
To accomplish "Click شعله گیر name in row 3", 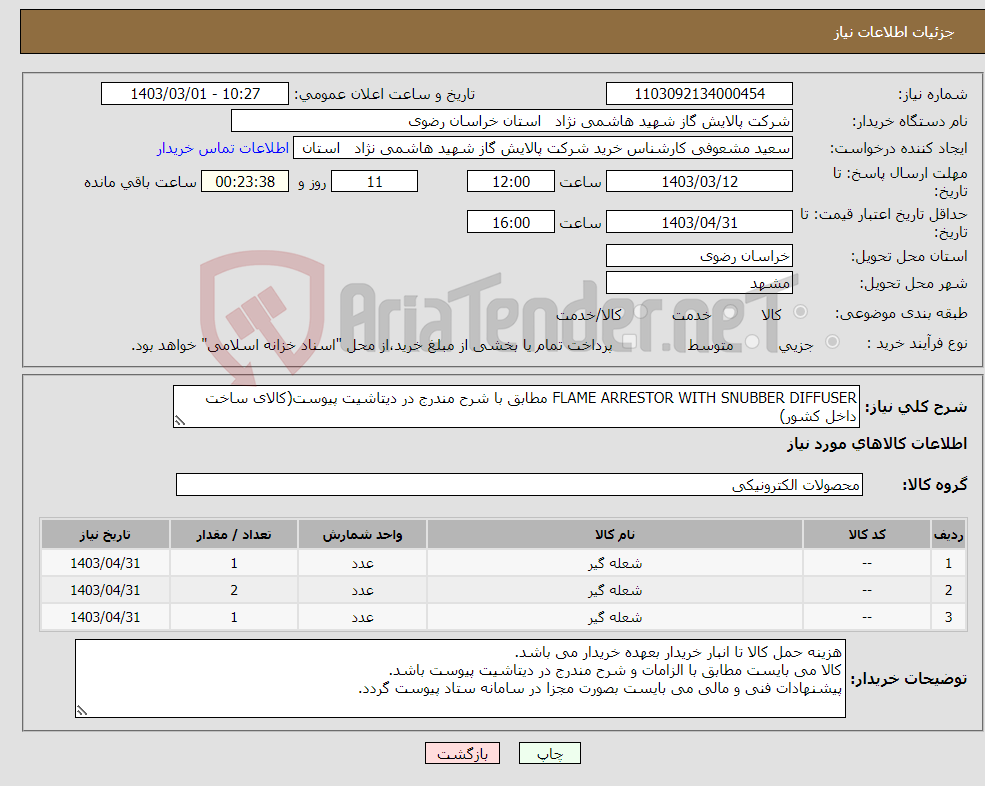I will (615, 618).
